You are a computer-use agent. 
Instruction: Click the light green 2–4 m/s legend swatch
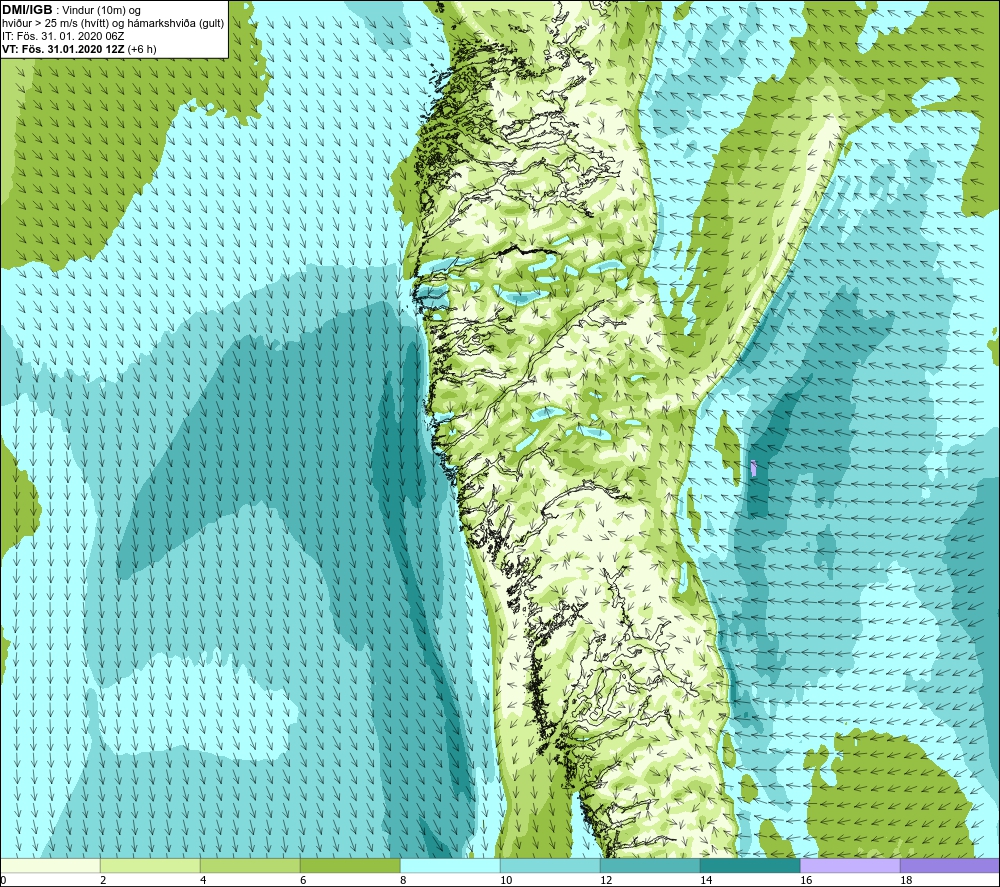[x=150, y=865]
